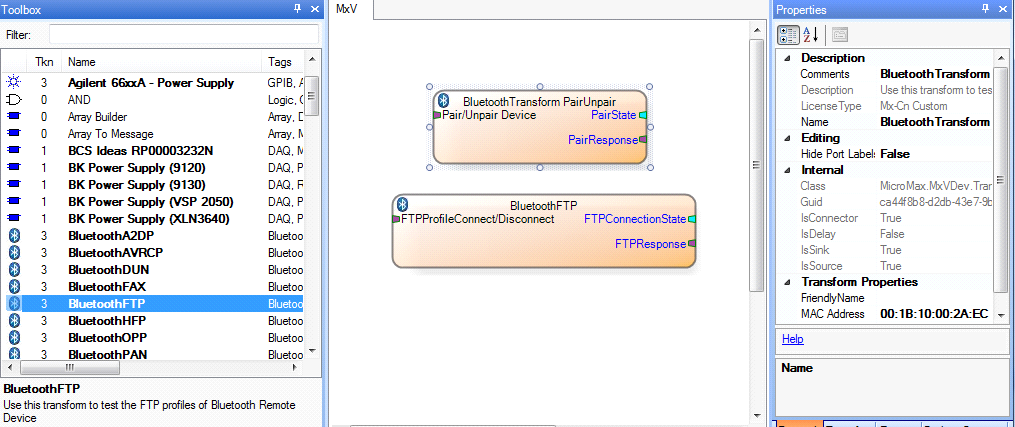Click Toolbox list scroll up arrow

(x=311, y=60)
